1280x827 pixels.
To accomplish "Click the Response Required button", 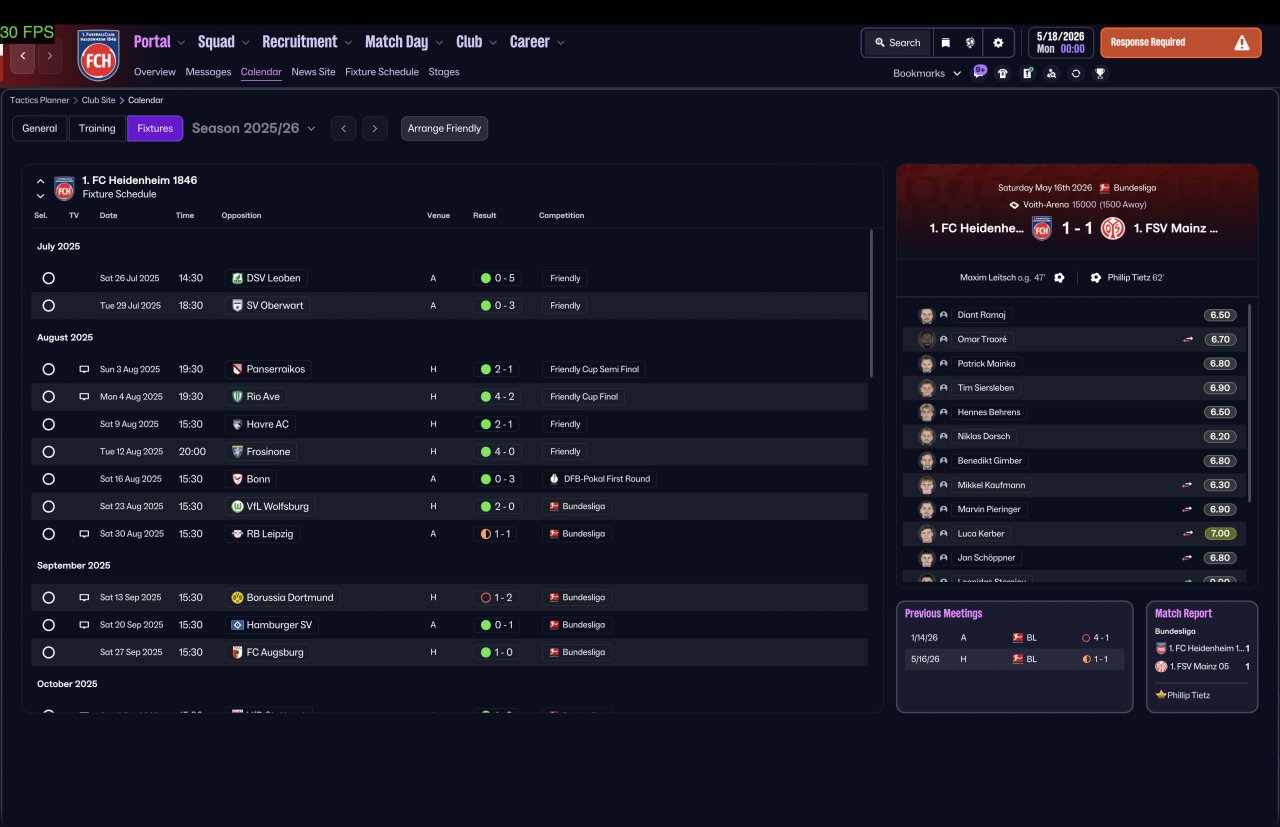I will click(1181, 43).
